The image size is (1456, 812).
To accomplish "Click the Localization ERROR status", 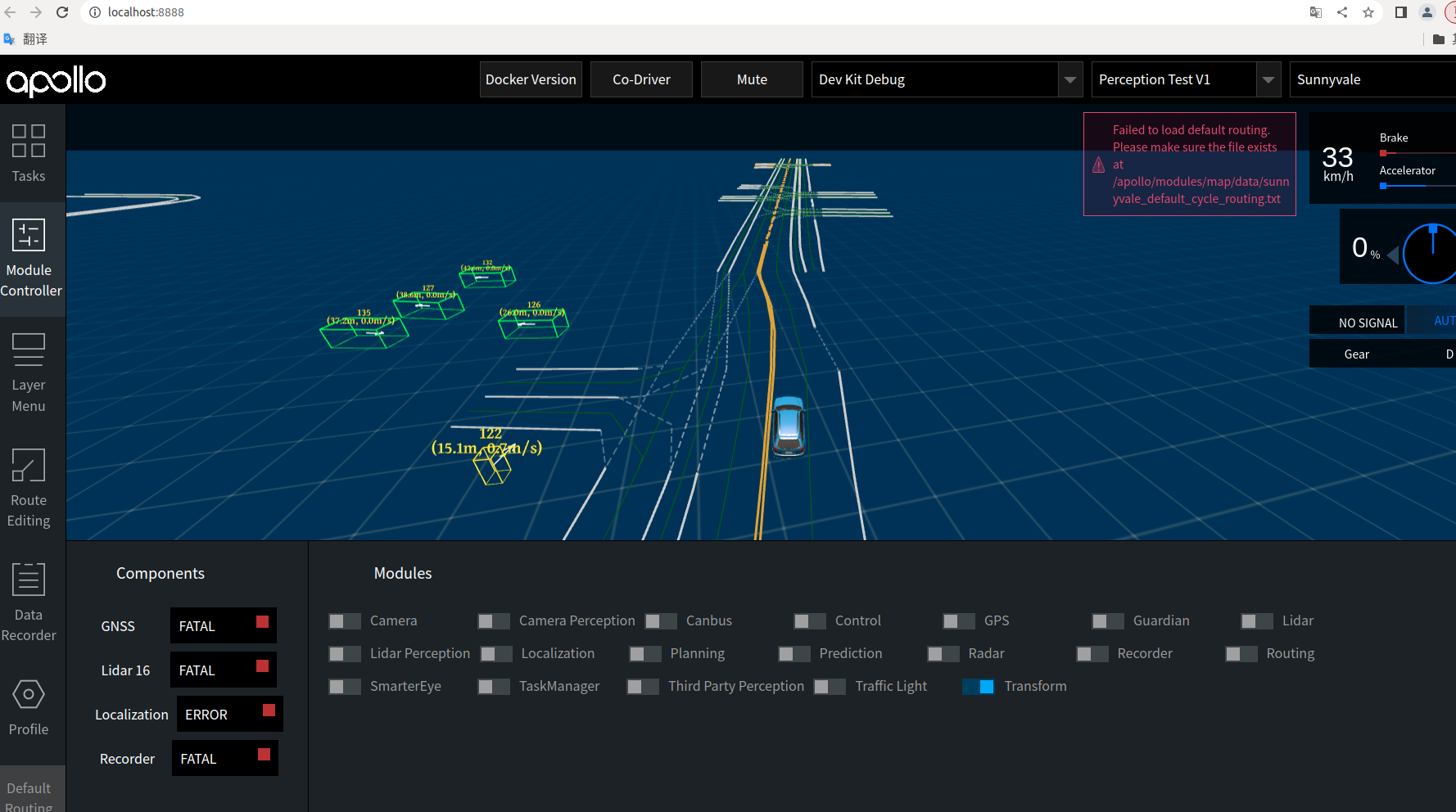I will (230, 715).
